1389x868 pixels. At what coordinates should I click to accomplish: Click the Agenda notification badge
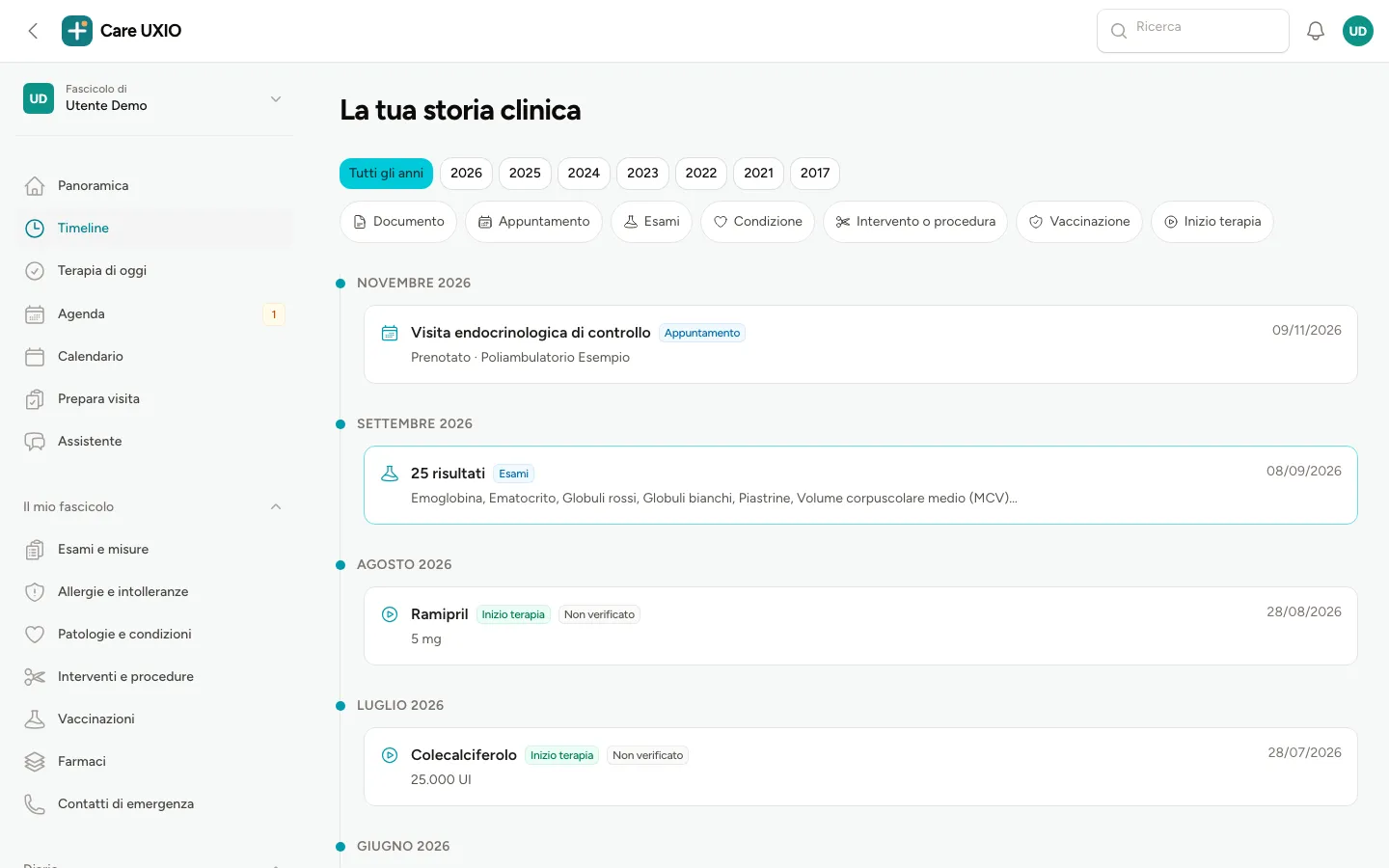coord(274,314)
